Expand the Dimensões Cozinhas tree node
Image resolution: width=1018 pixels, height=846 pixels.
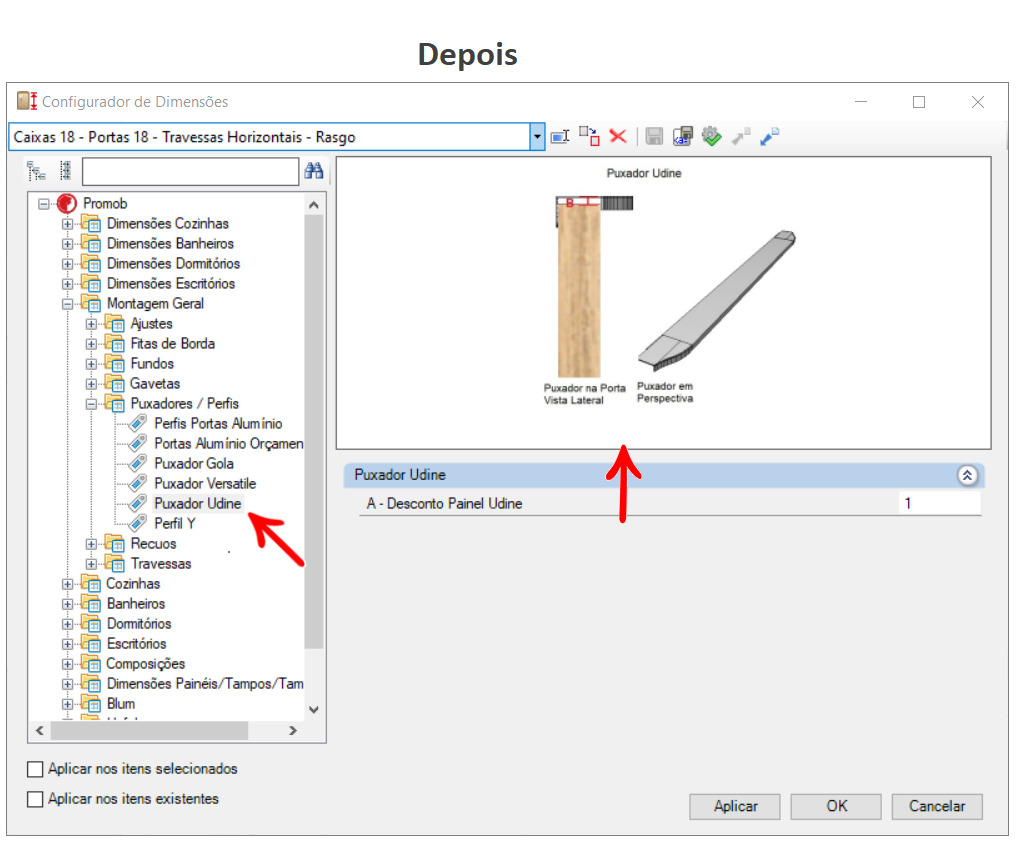click(68, 224)
